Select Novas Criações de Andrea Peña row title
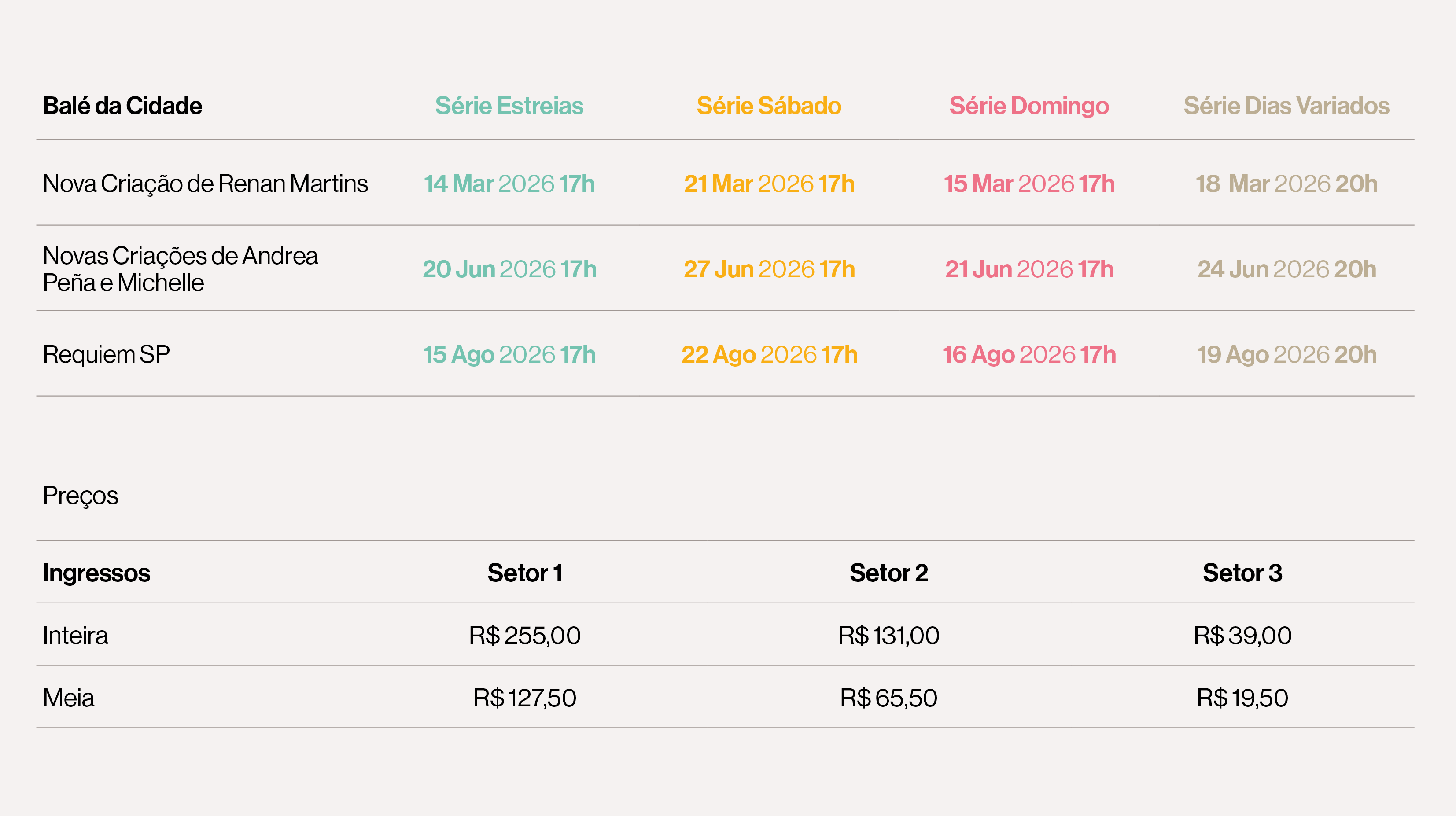This screenshot has width=1456, height=816. 181,269
